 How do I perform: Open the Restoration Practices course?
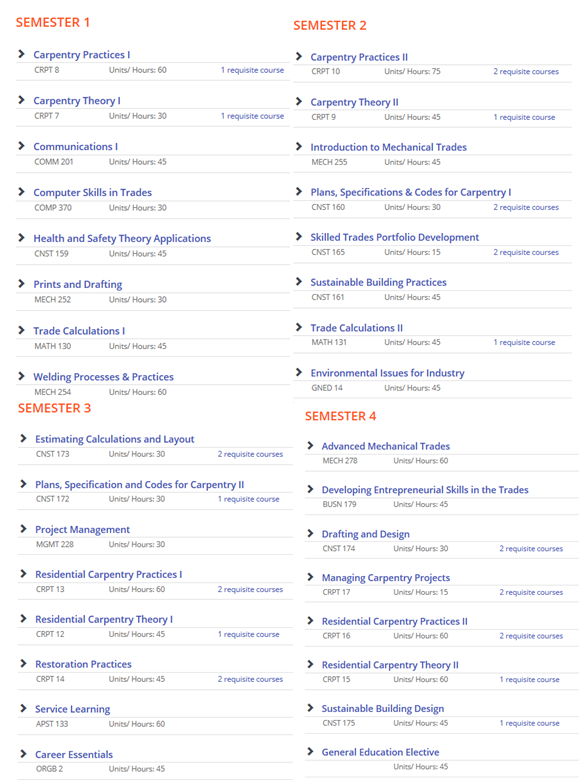[x=83, y=664]
